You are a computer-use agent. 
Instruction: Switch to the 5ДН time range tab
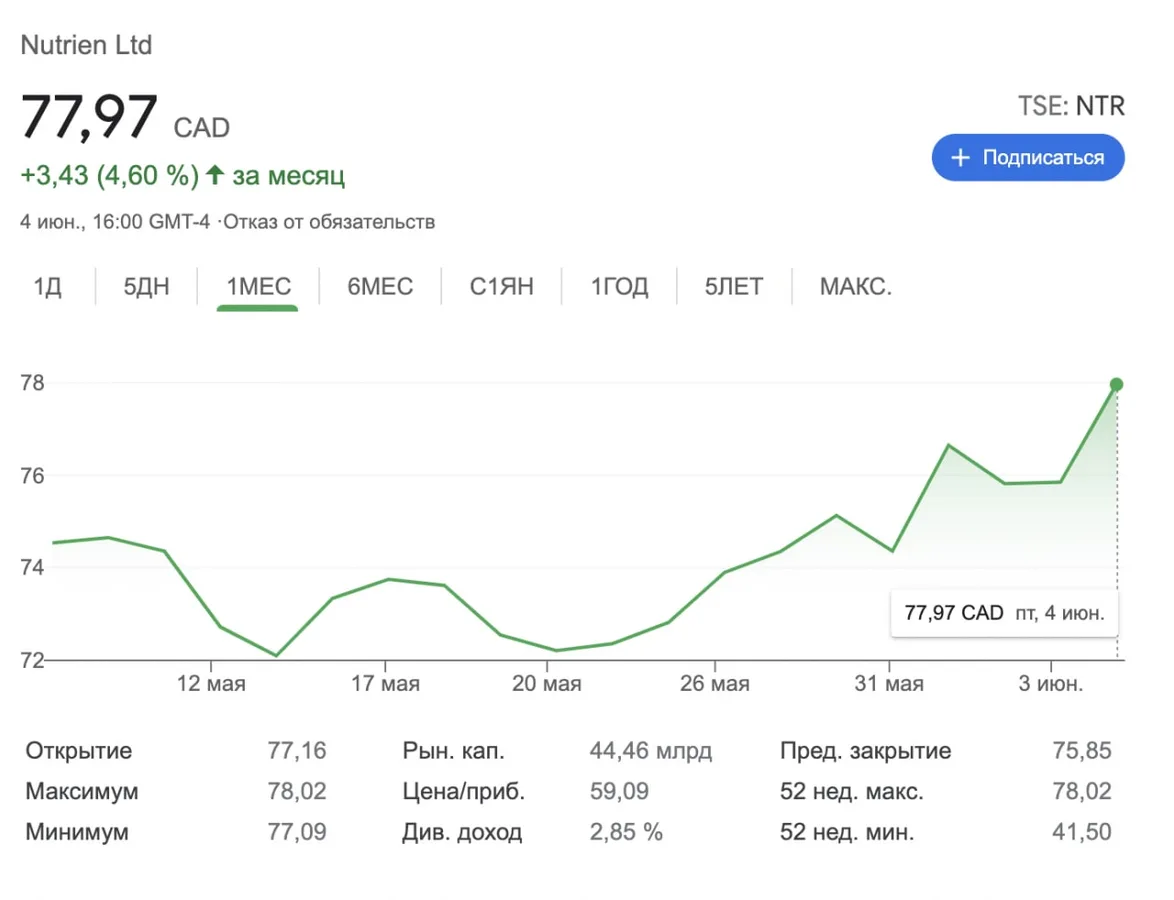coord(147,287)
